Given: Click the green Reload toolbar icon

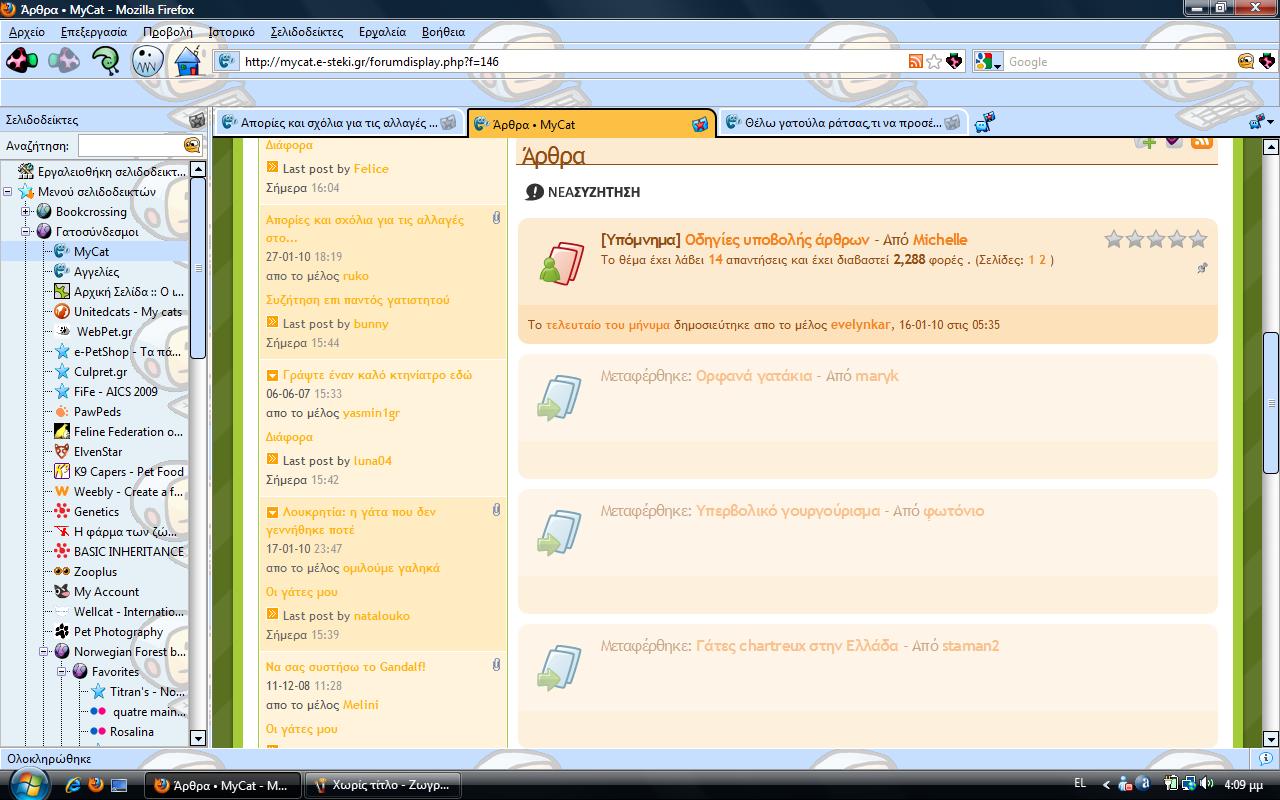Looking at the screenshot, I should (106, 61).
